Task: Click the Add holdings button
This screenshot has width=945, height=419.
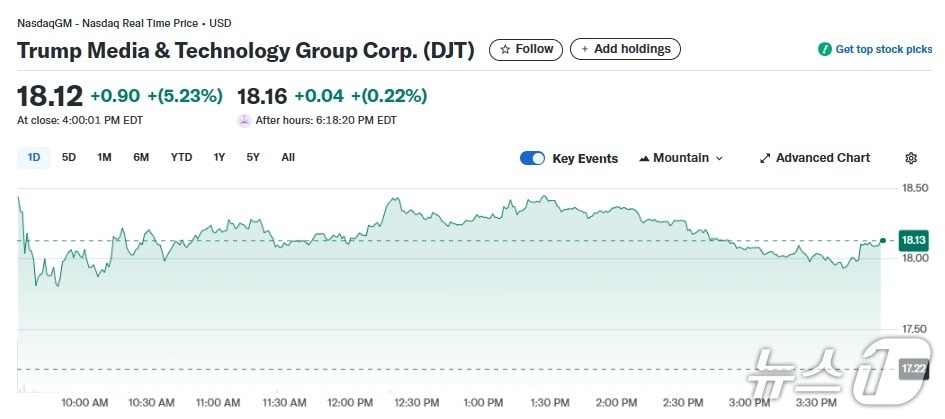Action: [x=625, y=49]
